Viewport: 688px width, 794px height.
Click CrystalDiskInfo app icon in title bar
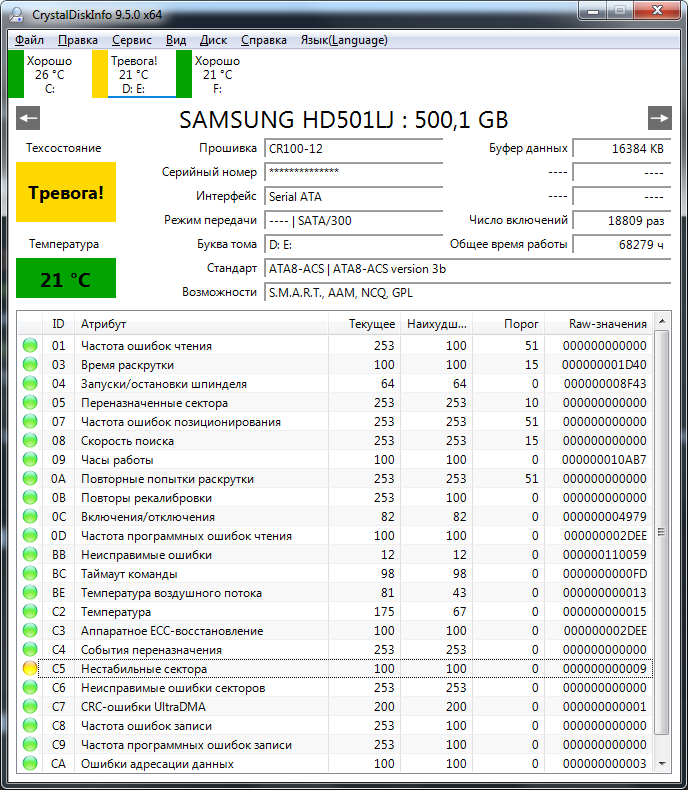click(16, 14)
